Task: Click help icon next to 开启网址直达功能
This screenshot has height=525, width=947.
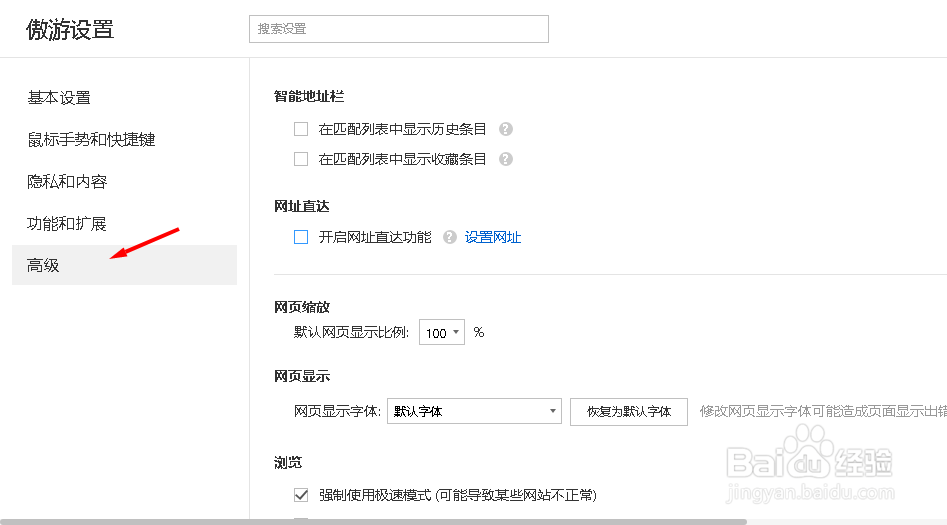Action: pos(450,238)
